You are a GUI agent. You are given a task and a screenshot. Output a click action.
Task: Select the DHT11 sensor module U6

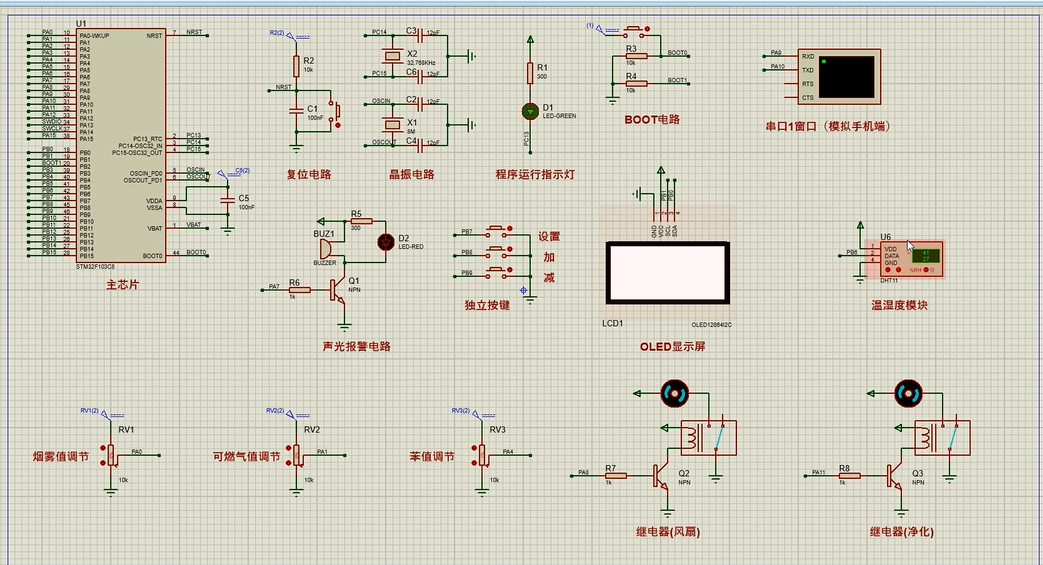click(x=909, y=259)
